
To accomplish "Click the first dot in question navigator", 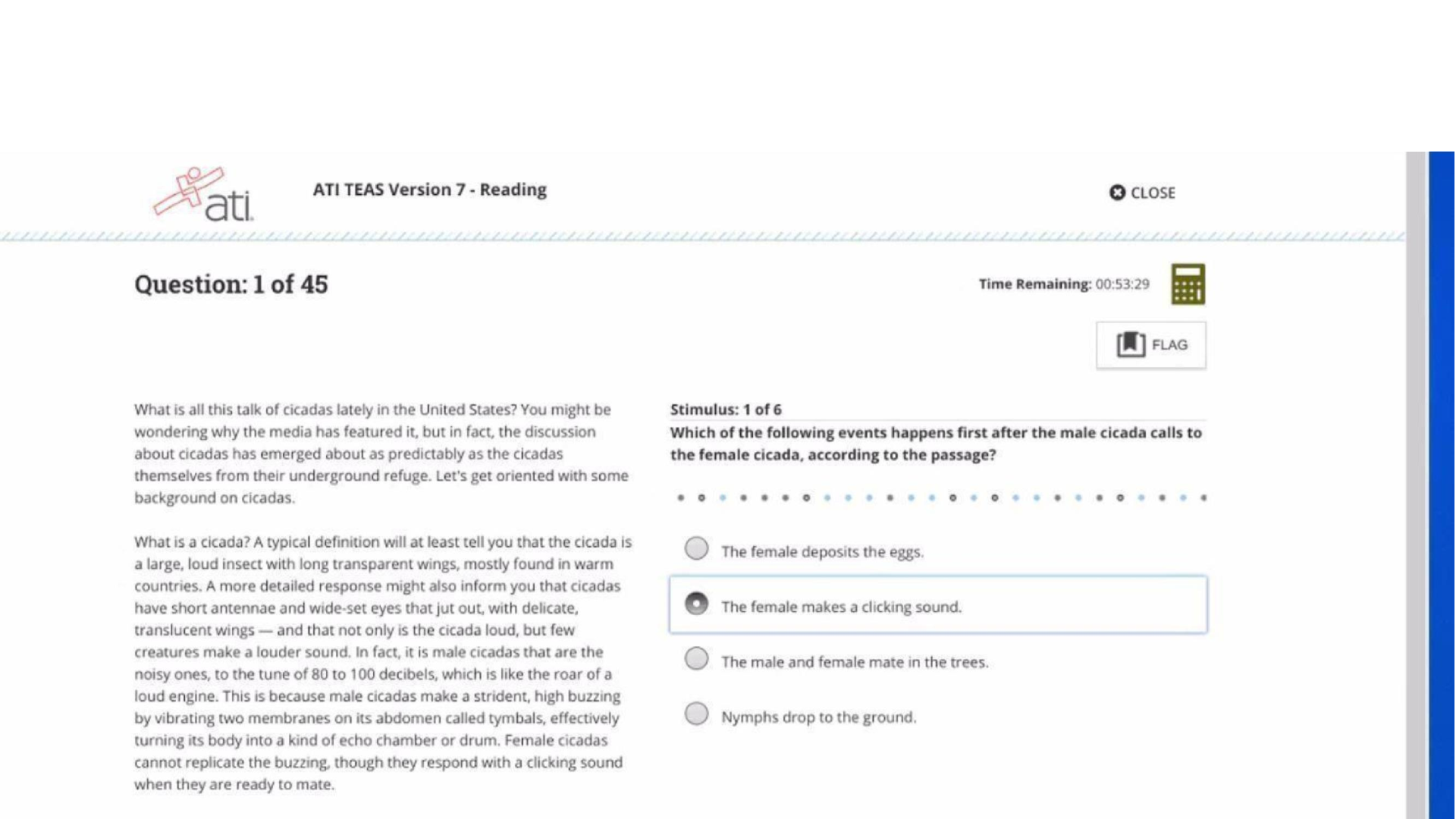I will (681, 498).
